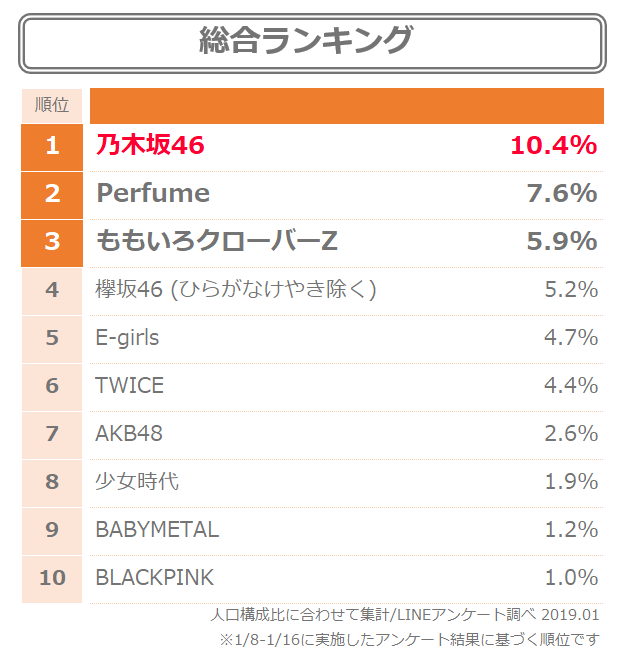Click the E-girls entry
This screenshot has width=628, height=652.
tap(127, 338)
